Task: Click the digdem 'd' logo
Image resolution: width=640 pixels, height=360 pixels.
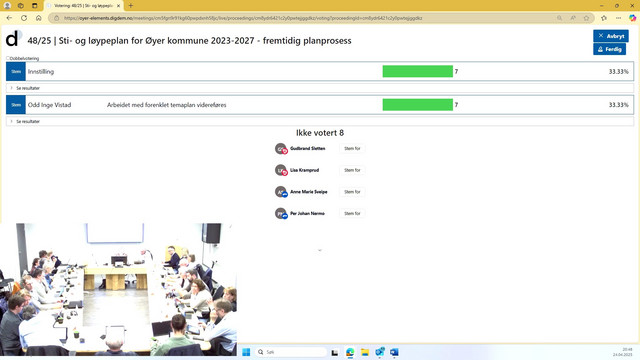Action: [13, 38]
